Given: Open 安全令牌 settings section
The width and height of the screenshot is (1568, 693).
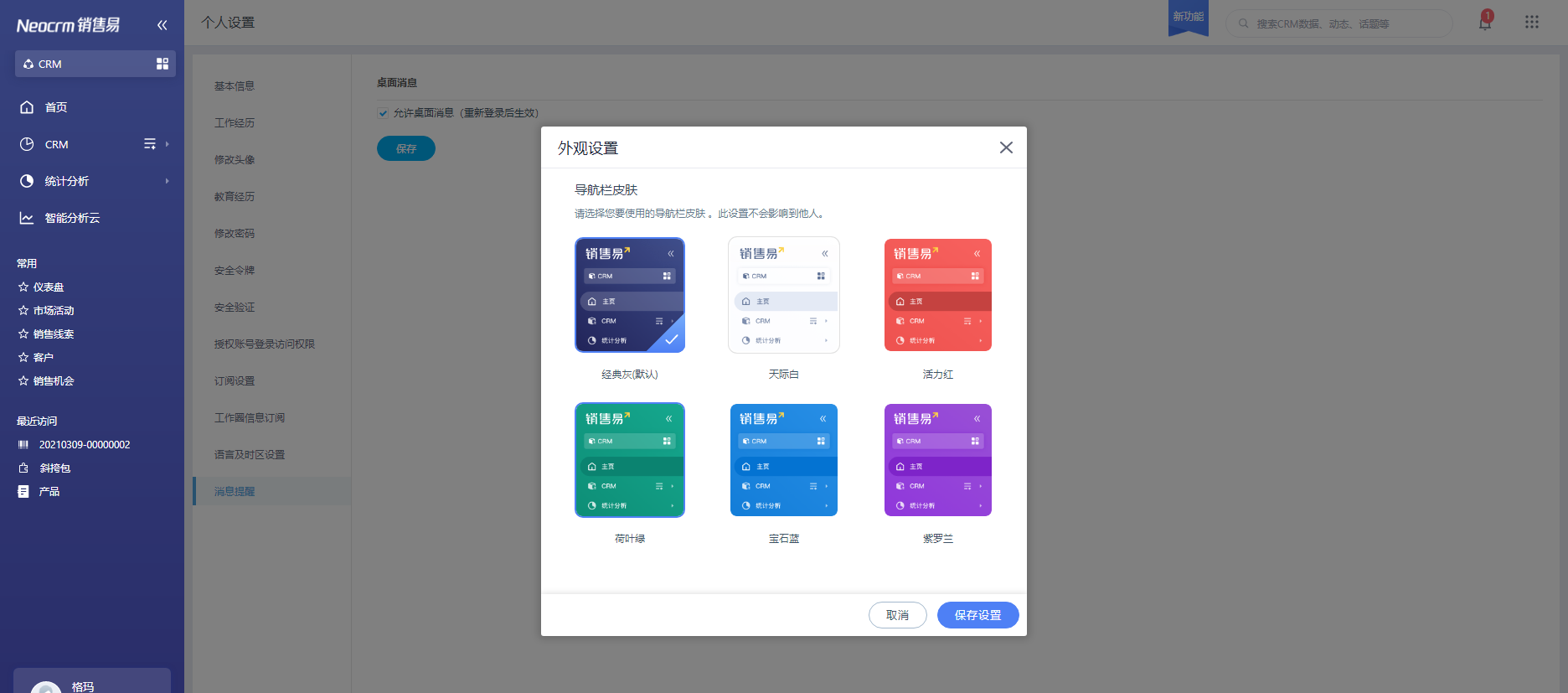Looking at the screenshot, I should coord(235,271).
